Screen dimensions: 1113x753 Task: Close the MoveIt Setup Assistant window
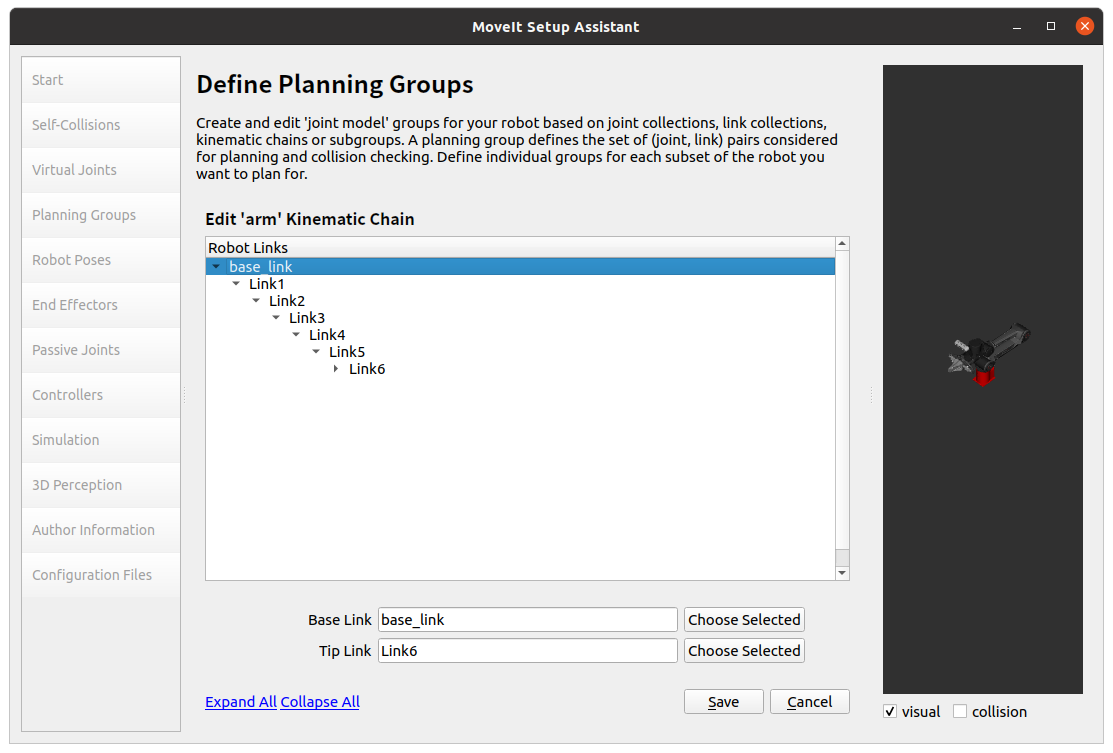coord(1085,26)
